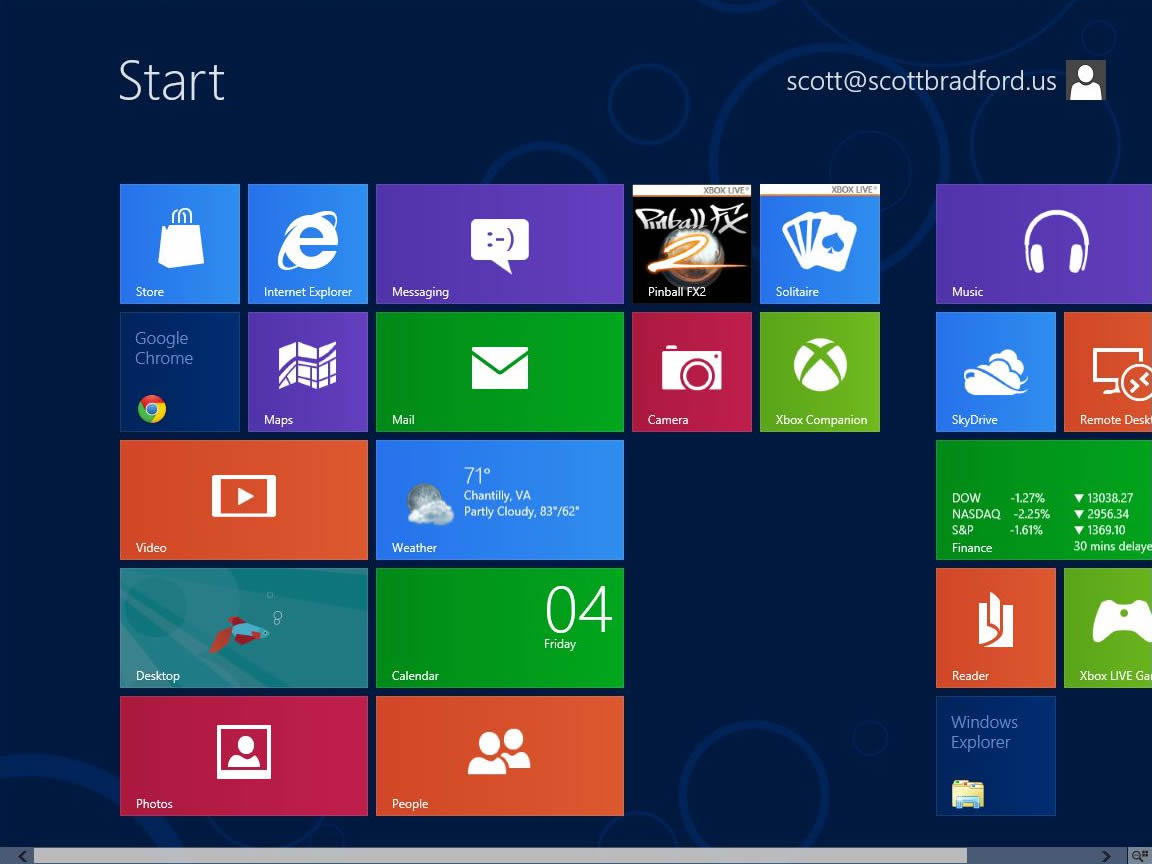1152x864 pixels.
Task: Launch Google Chrome from its tile
Action: [x=180, y=372]
